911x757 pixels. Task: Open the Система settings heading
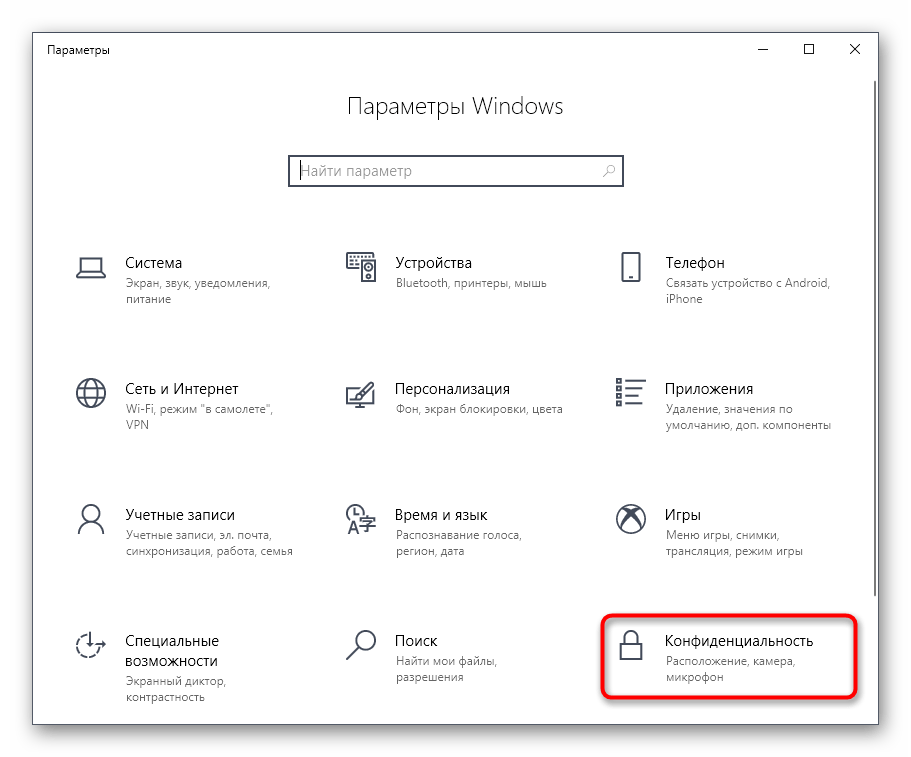(x=153, y=263)
